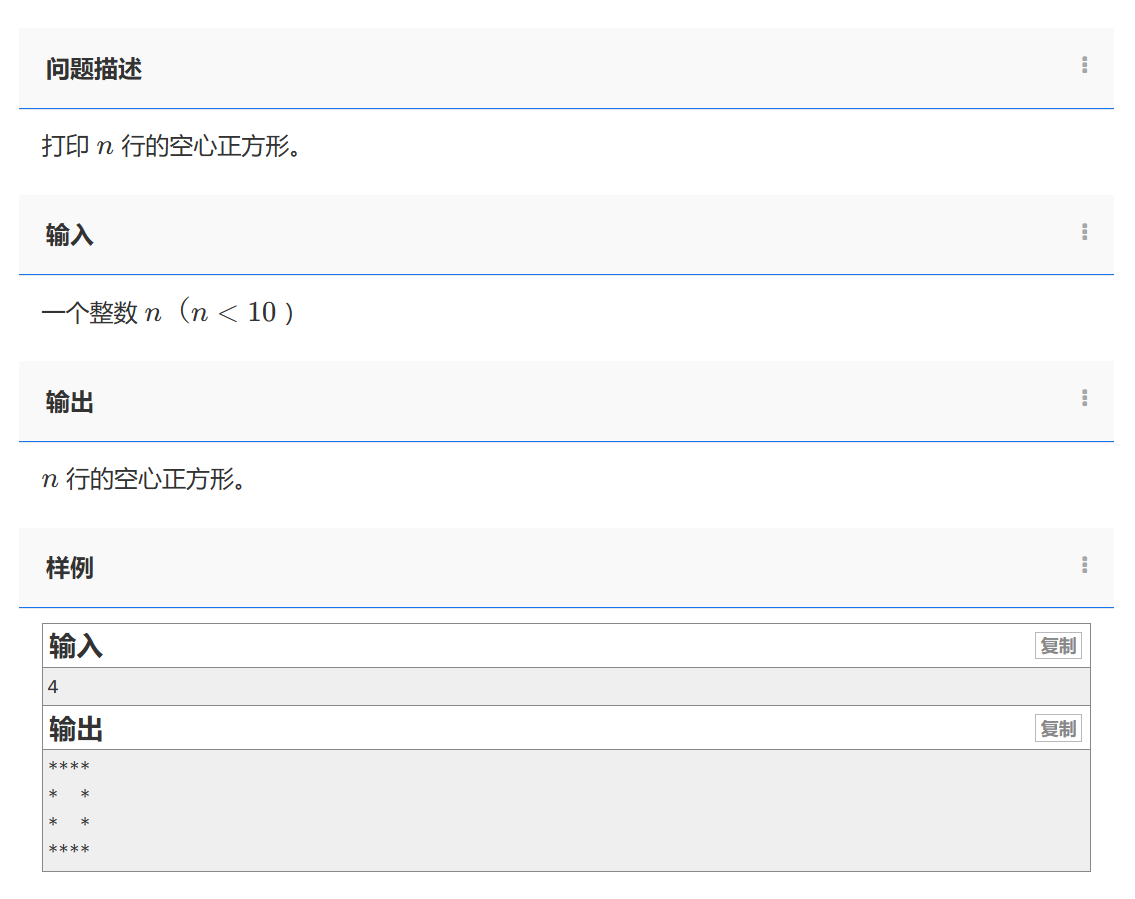Click the sample output asterisk pattern area

coord(67,808)
